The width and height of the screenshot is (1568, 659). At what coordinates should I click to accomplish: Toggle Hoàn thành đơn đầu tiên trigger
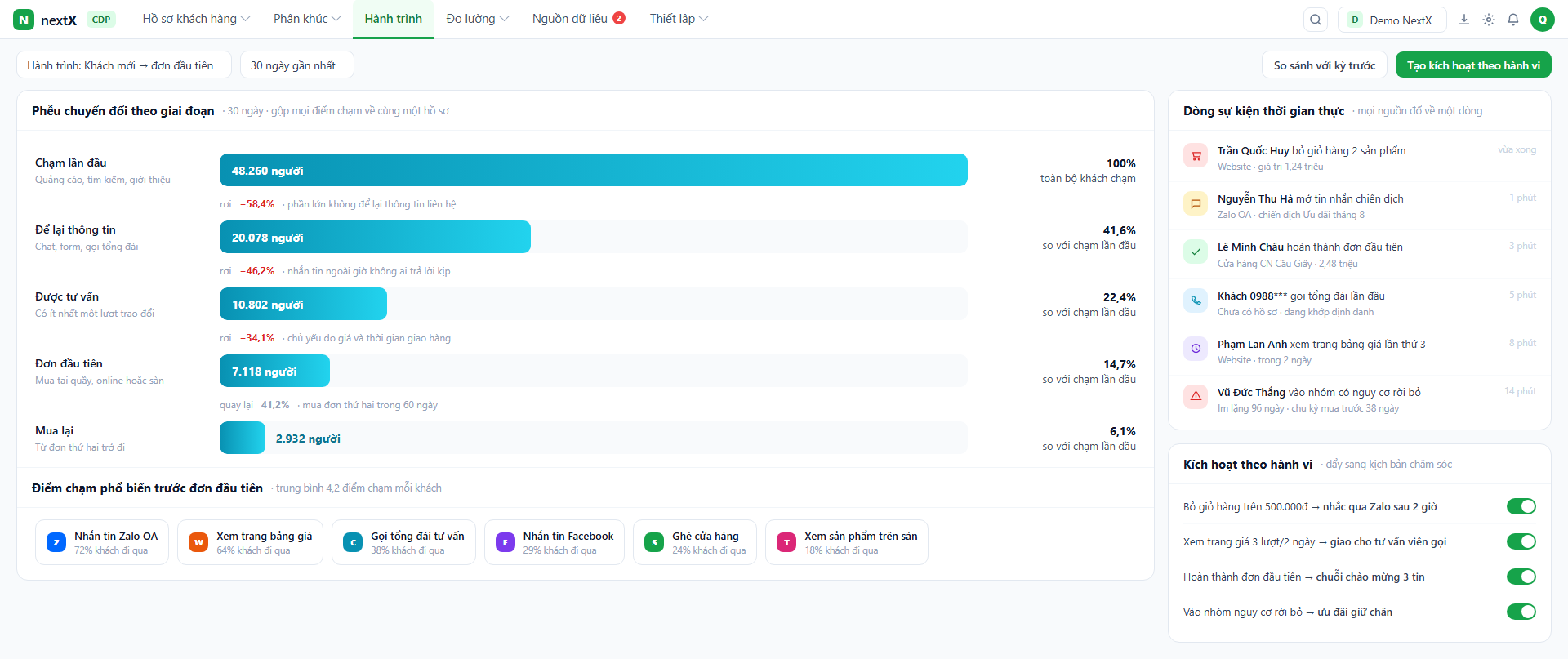pos(1521,577)
